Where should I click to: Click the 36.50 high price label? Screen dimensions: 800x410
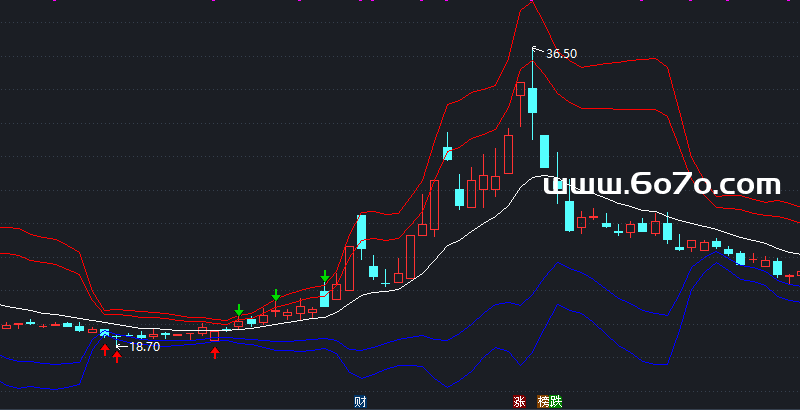(561, 54)
